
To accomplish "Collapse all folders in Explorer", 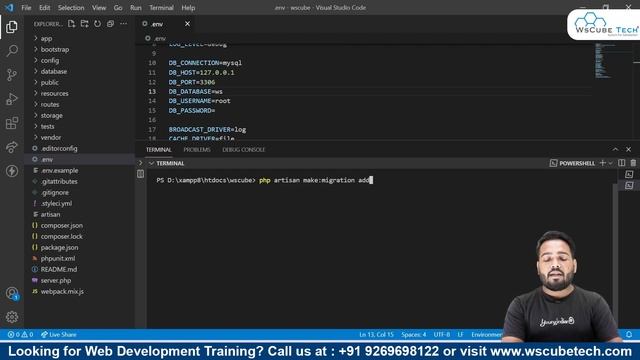I will pos(110,24).
